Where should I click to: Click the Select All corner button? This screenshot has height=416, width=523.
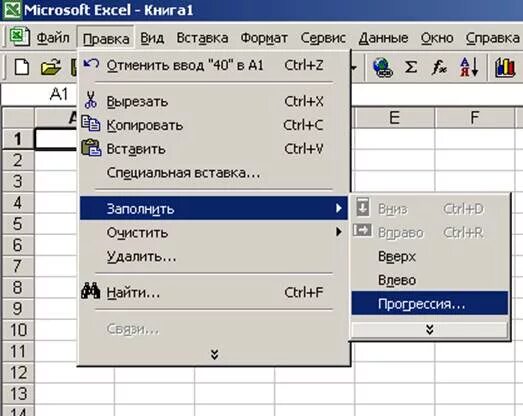point(18,117)
